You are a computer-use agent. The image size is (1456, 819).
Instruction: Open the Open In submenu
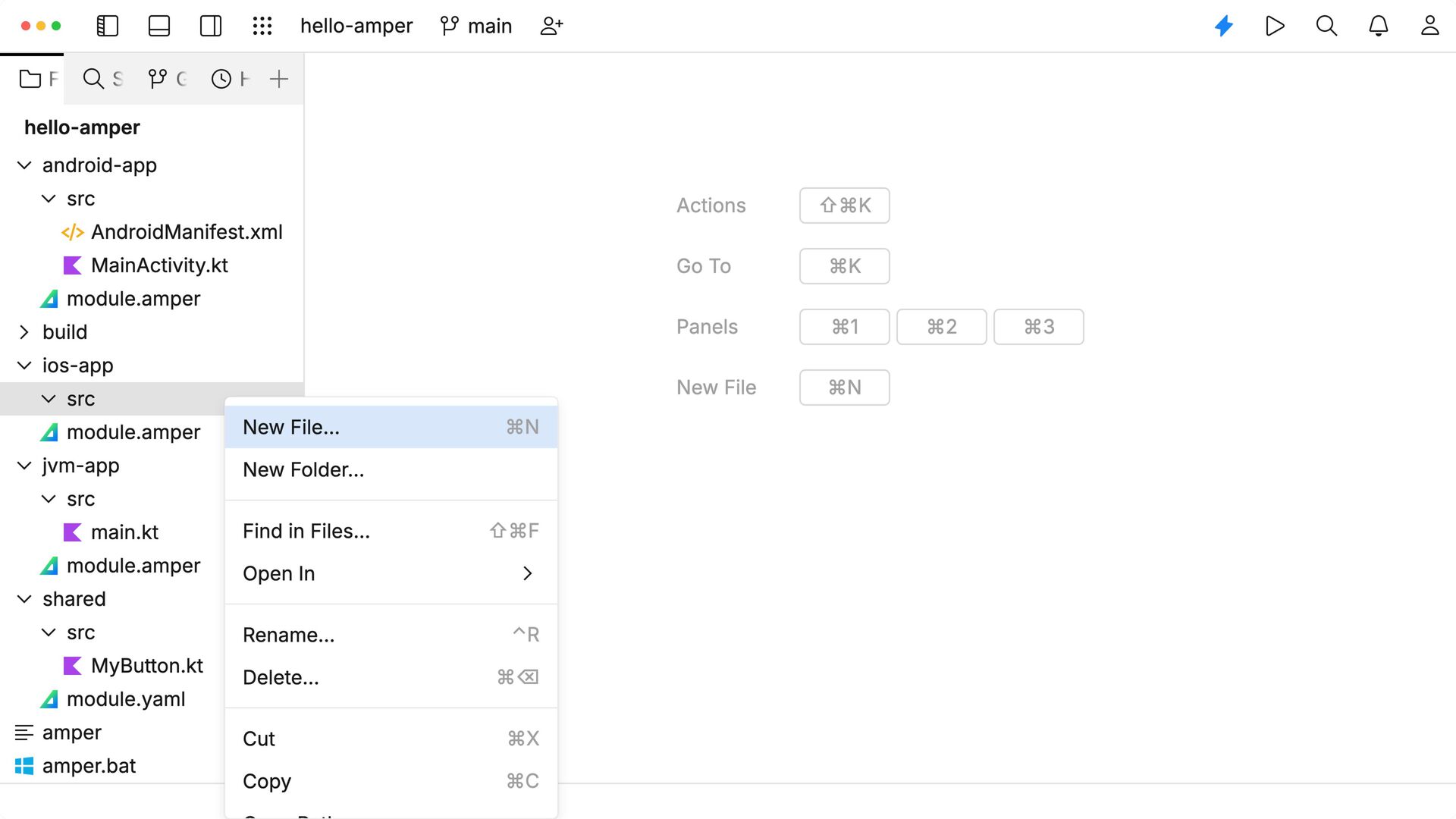click(x=391, y=573)
